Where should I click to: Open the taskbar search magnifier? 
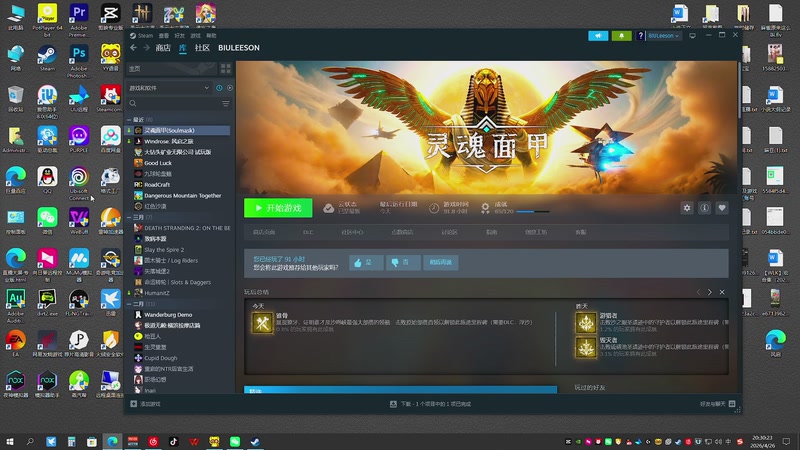(30, 441)
